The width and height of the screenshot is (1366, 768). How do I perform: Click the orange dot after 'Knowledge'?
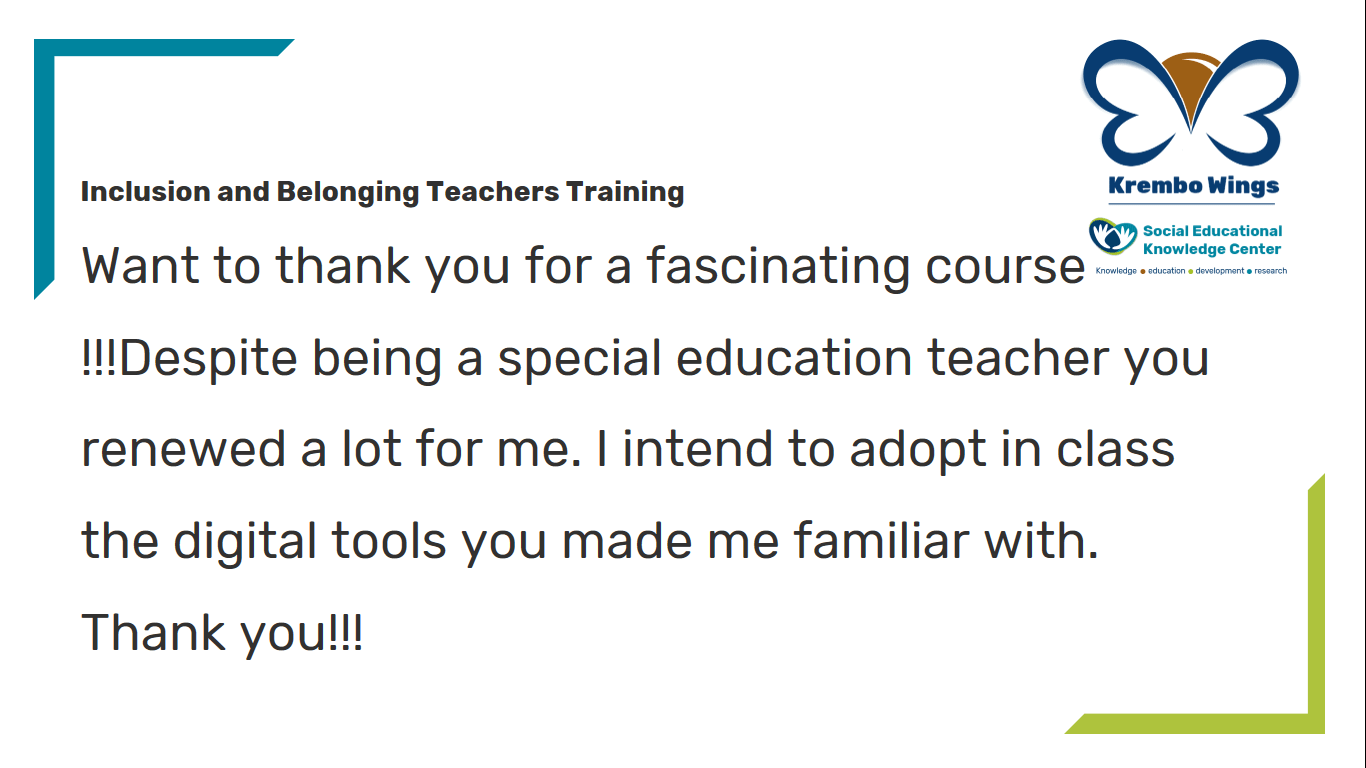click(1143, 271)
